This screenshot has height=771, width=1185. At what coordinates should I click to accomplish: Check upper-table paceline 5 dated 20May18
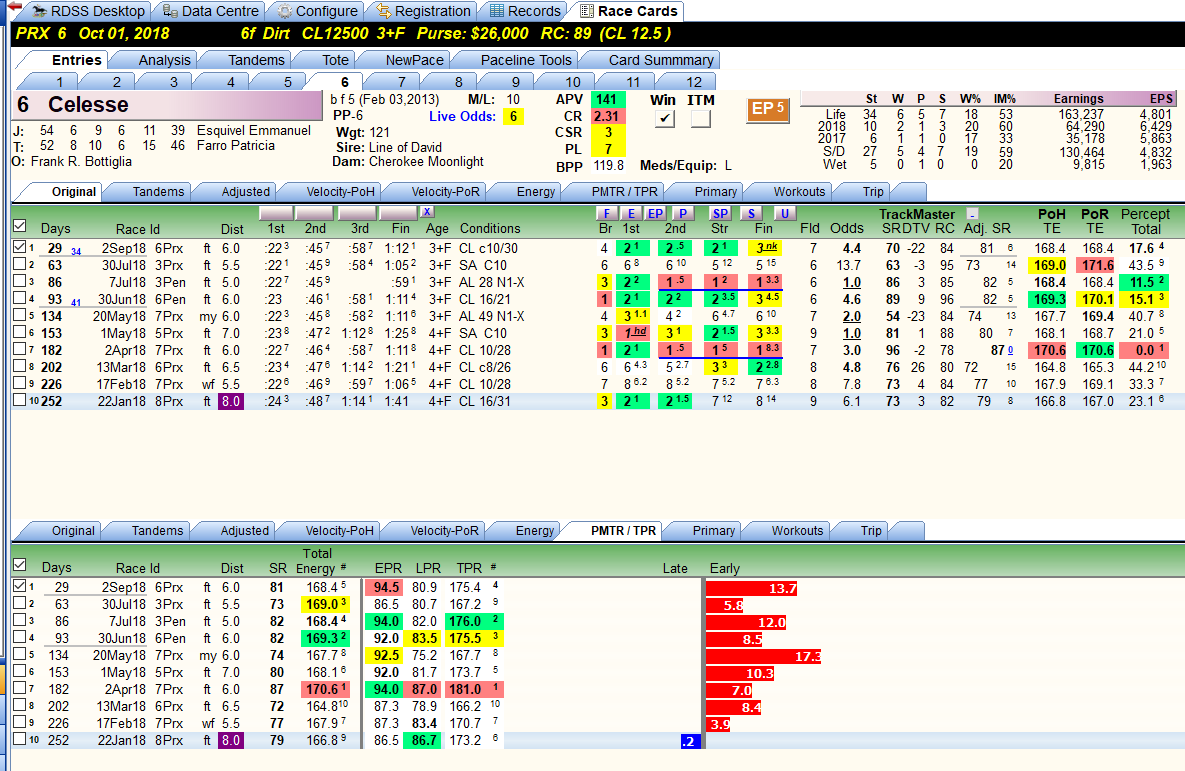20,315
